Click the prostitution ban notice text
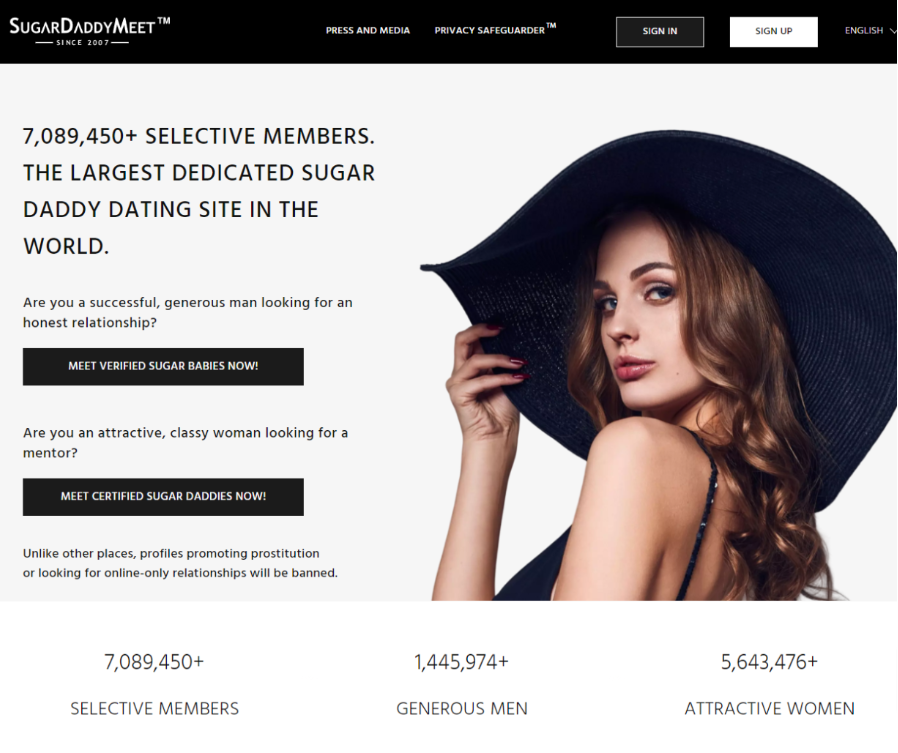The height and width of the screenshot is (753, 898). coord(180,563)
